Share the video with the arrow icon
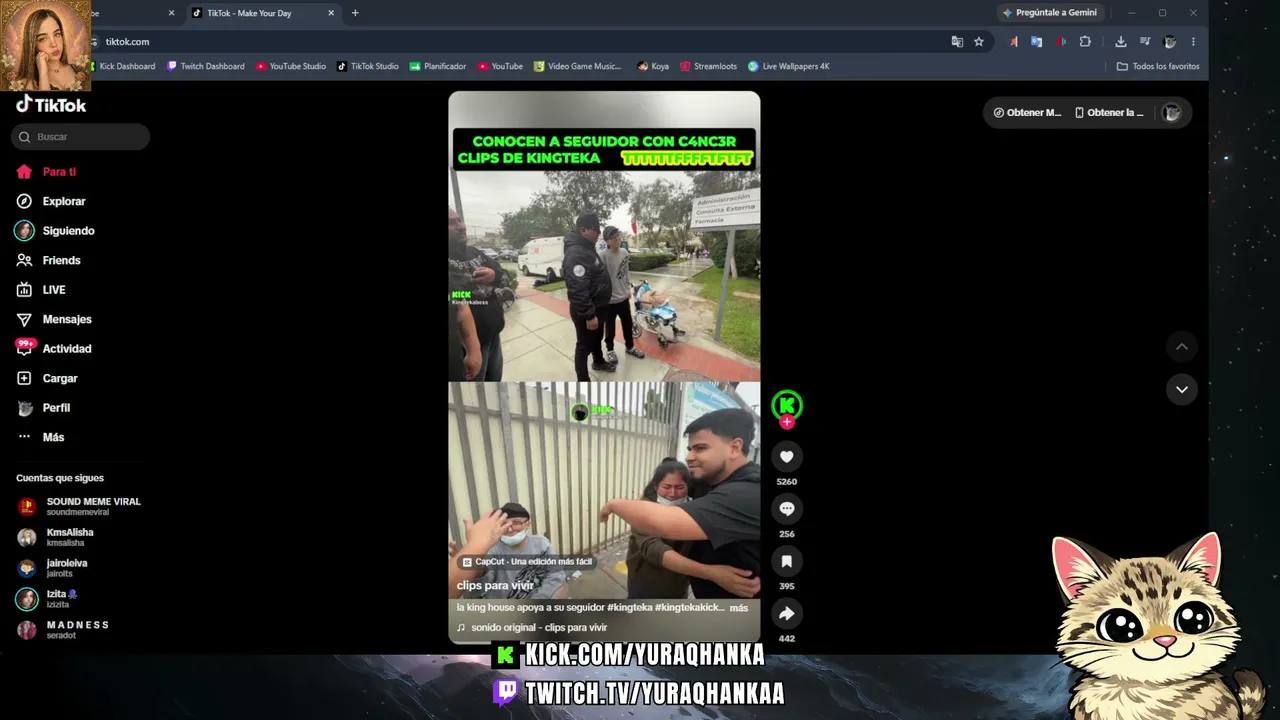The width and height of the screenshot is (1280, 720). [787, 614]
